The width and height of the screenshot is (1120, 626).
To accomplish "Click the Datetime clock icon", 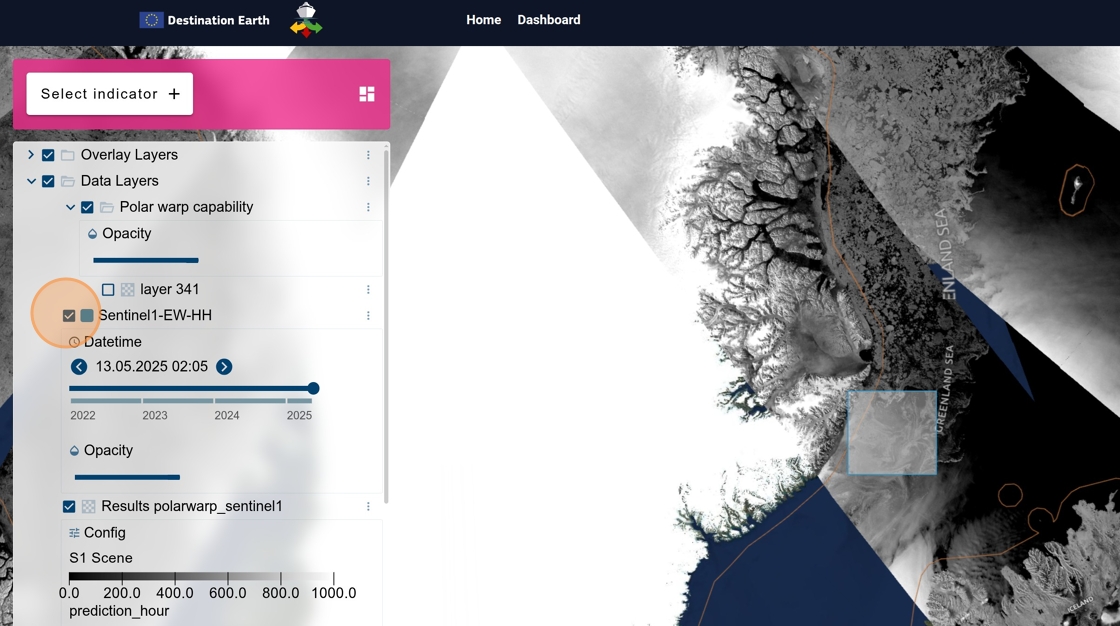I will (x=74, y=342).
